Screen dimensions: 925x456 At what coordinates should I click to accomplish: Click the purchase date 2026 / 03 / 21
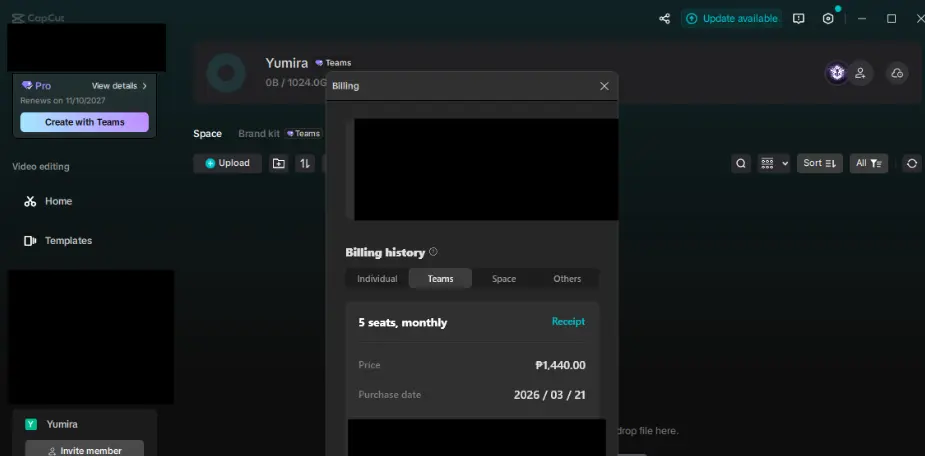point(550,395)
